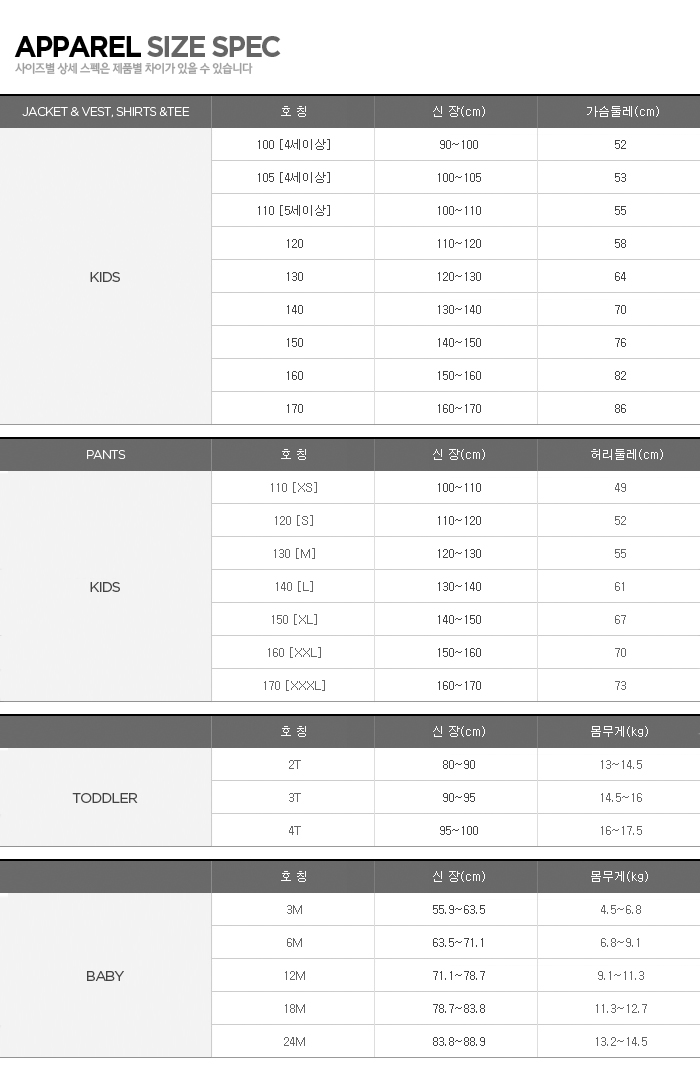Viewport: 700px width, 1075px height.
Task: Click the 가슴둘레(cm) column header
Action: tap(622, 112)
